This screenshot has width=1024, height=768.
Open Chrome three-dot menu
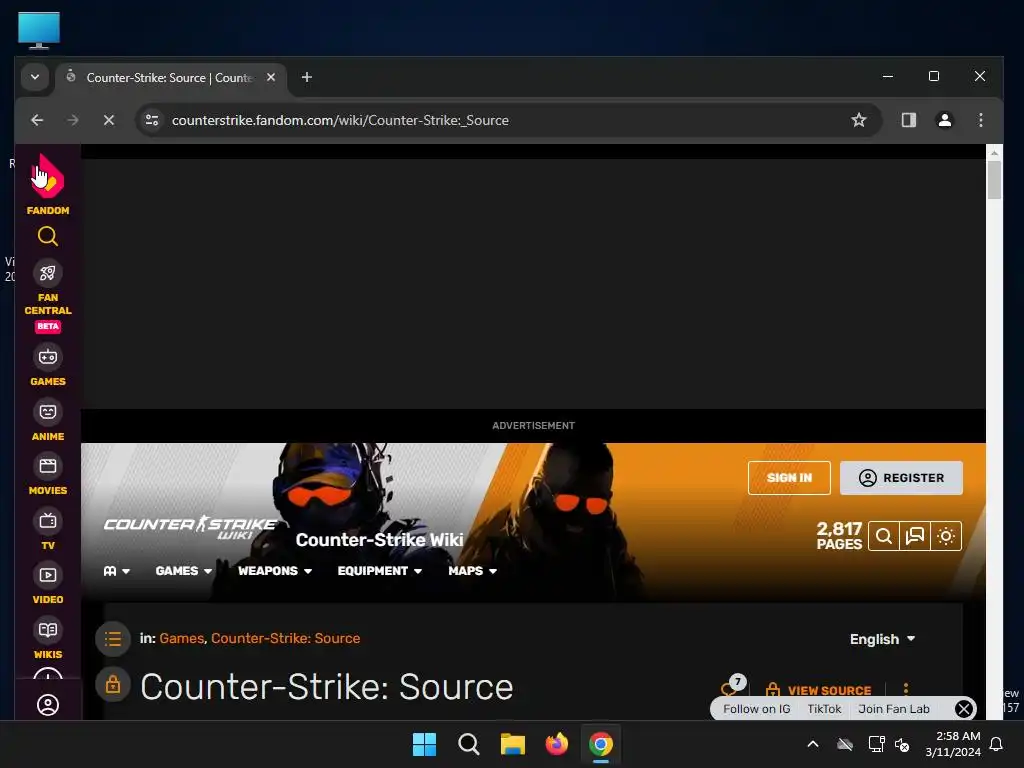[980, 120]
